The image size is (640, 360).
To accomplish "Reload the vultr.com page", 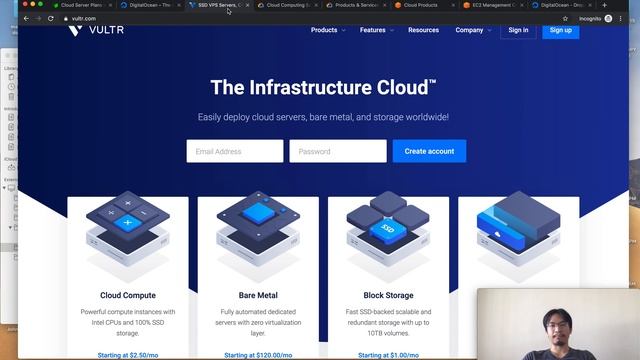I will coord(51,18).
